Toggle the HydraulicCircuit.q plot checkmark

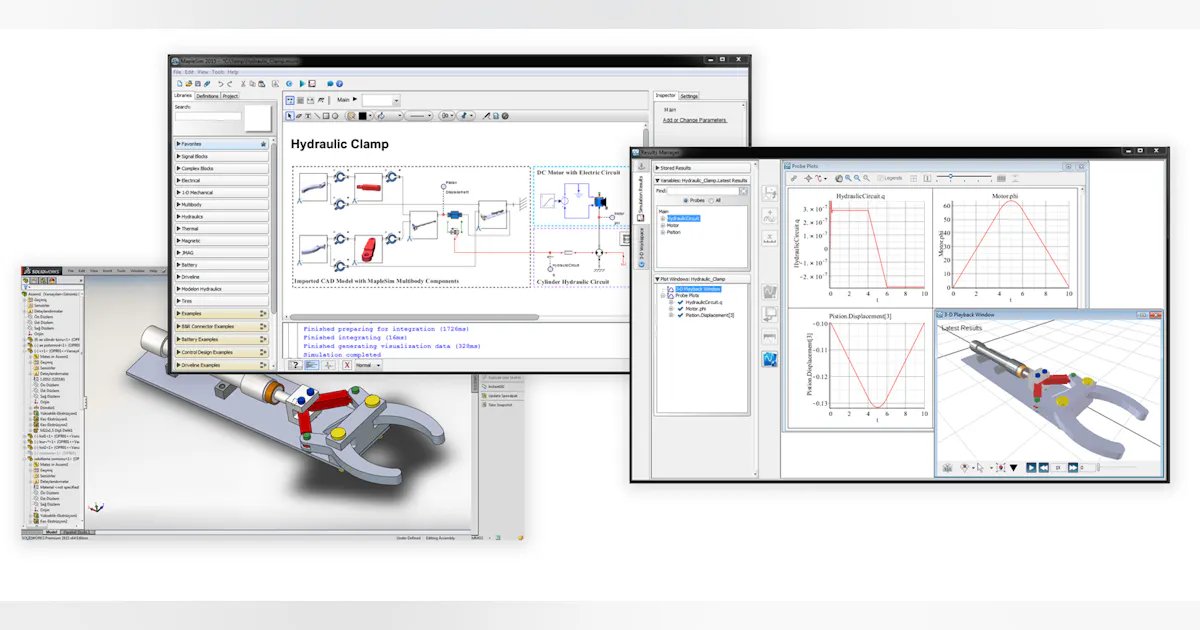tap(680, 302)
